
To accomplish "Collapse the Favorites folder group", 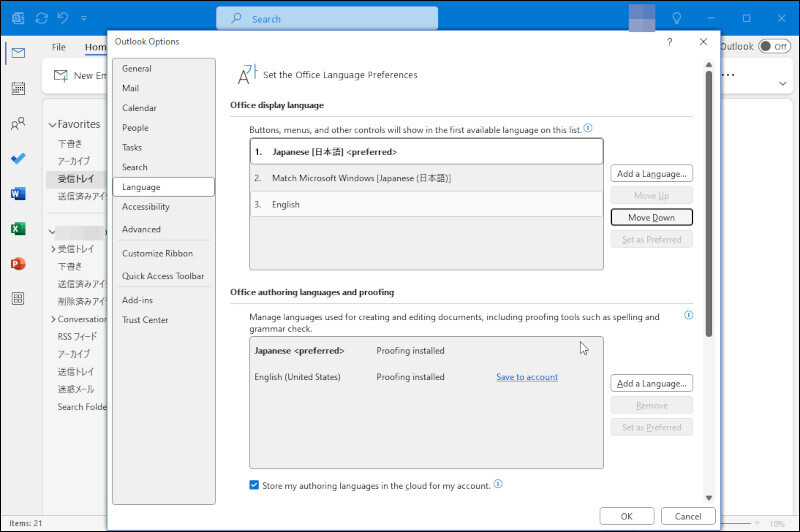I will point(52,125).
